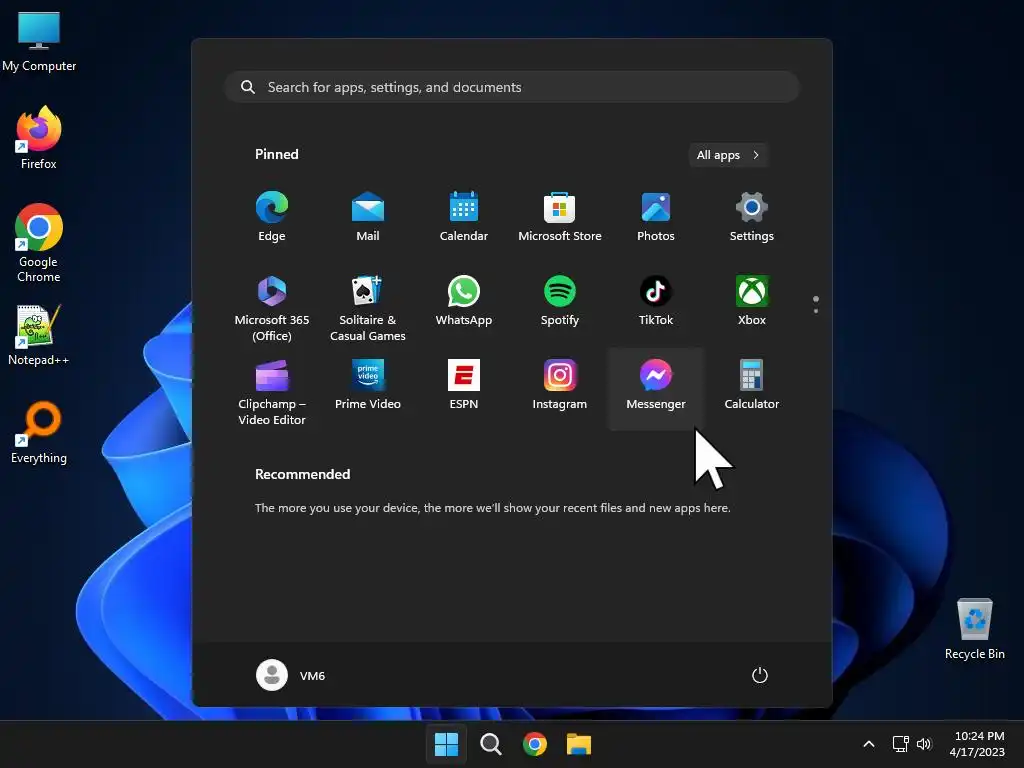Launch Spotify

click(x=560, y=302)
